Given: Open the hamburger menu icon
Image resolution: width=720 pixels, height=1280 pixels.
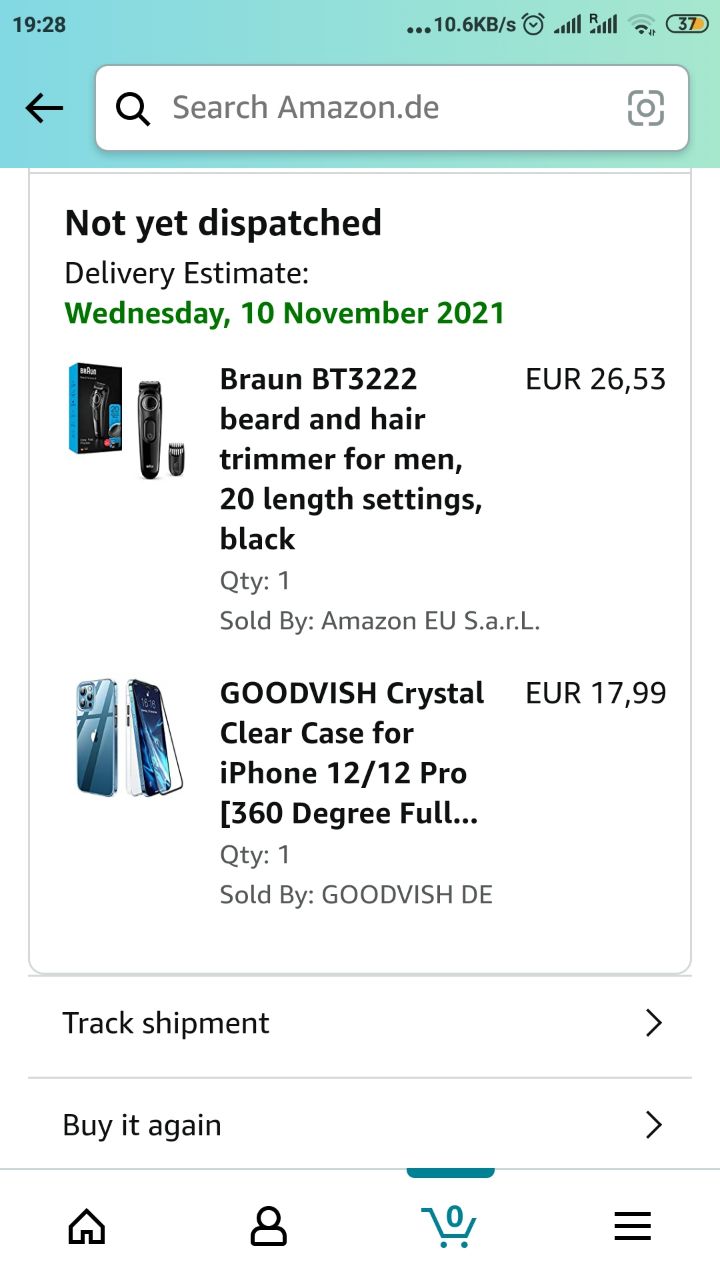Looking at the screenshot, I should pos(632,1225).
